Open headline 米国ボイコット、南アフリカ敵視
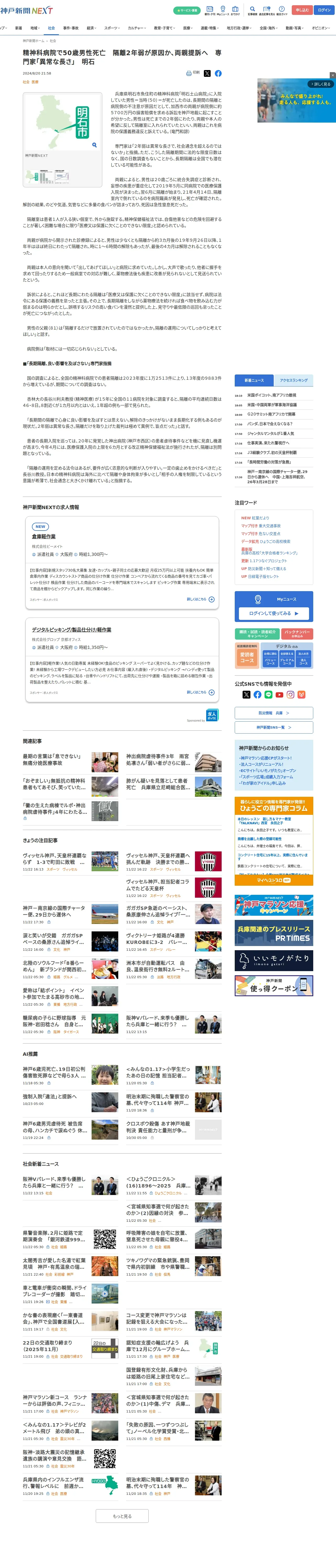This screenshot has width=336, height=1568. click(272, 395)
